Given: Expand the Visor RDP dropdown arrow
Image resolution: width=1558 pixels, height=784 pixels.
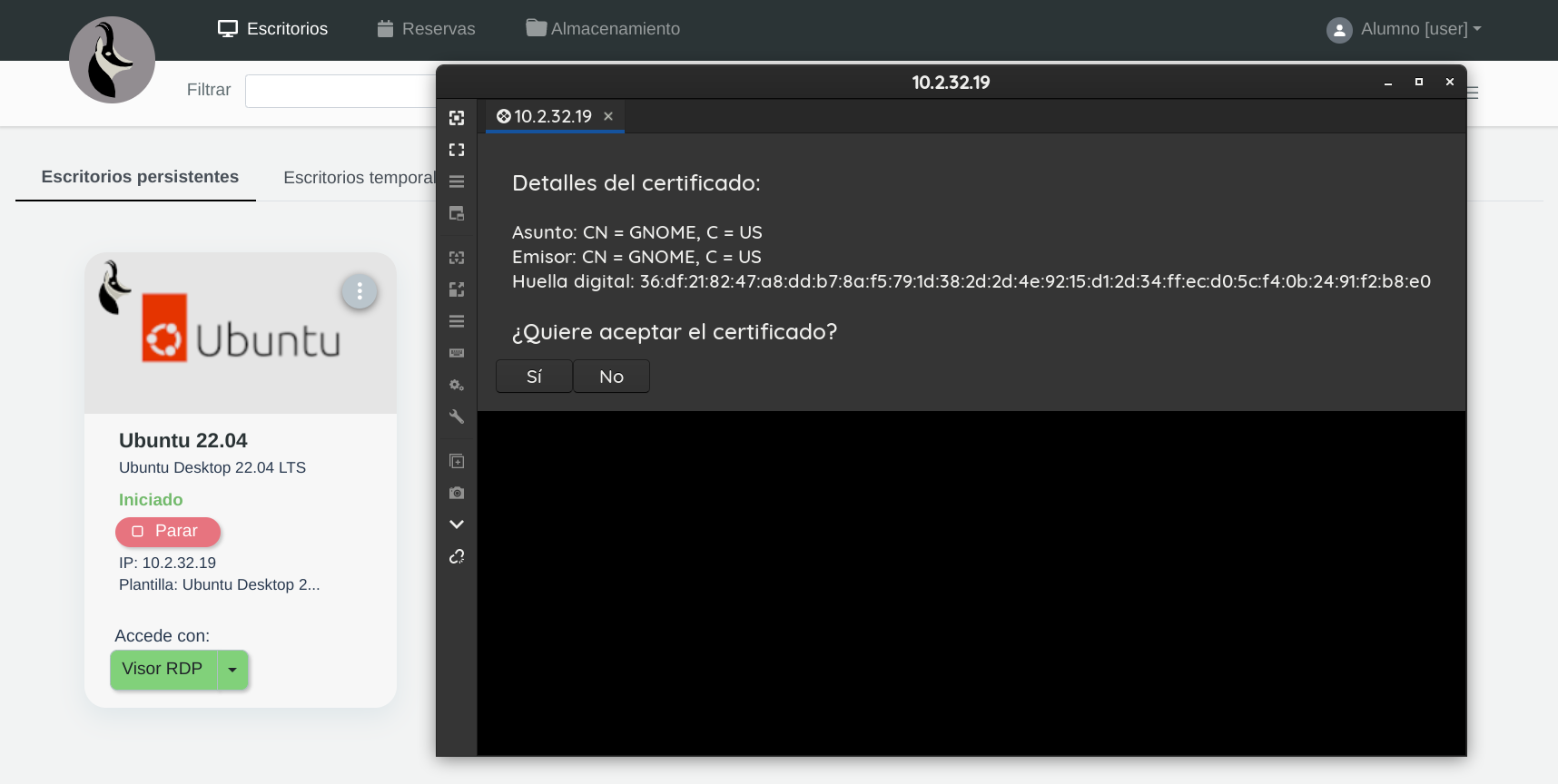Looking at the screenshot, I should click(x=232, y=670).
